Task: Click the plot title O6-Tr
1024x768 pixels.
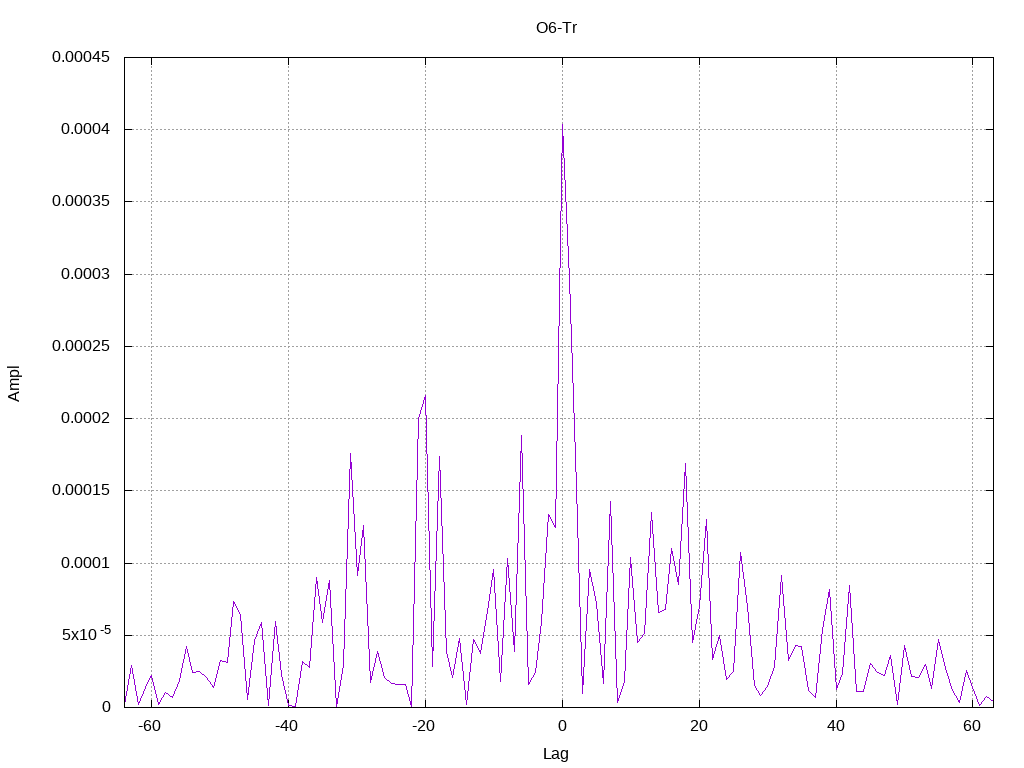Action: point(556,28)
